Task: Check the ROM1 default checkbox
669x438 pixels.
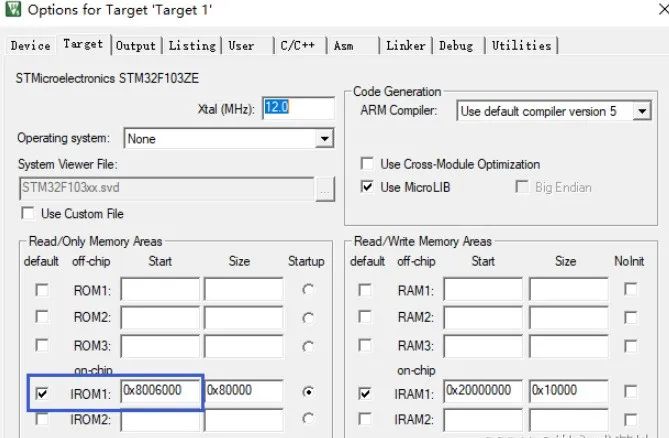Action: point(41,290)
